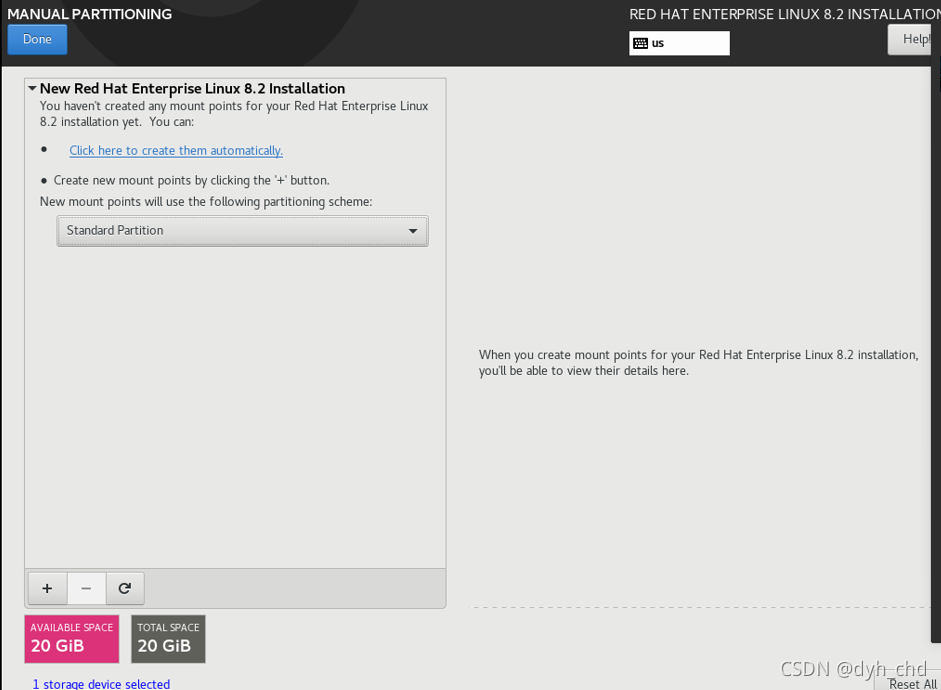
Task: Click the text 'Create new mount points by clicking the + button'
Action: coord(191,181)
